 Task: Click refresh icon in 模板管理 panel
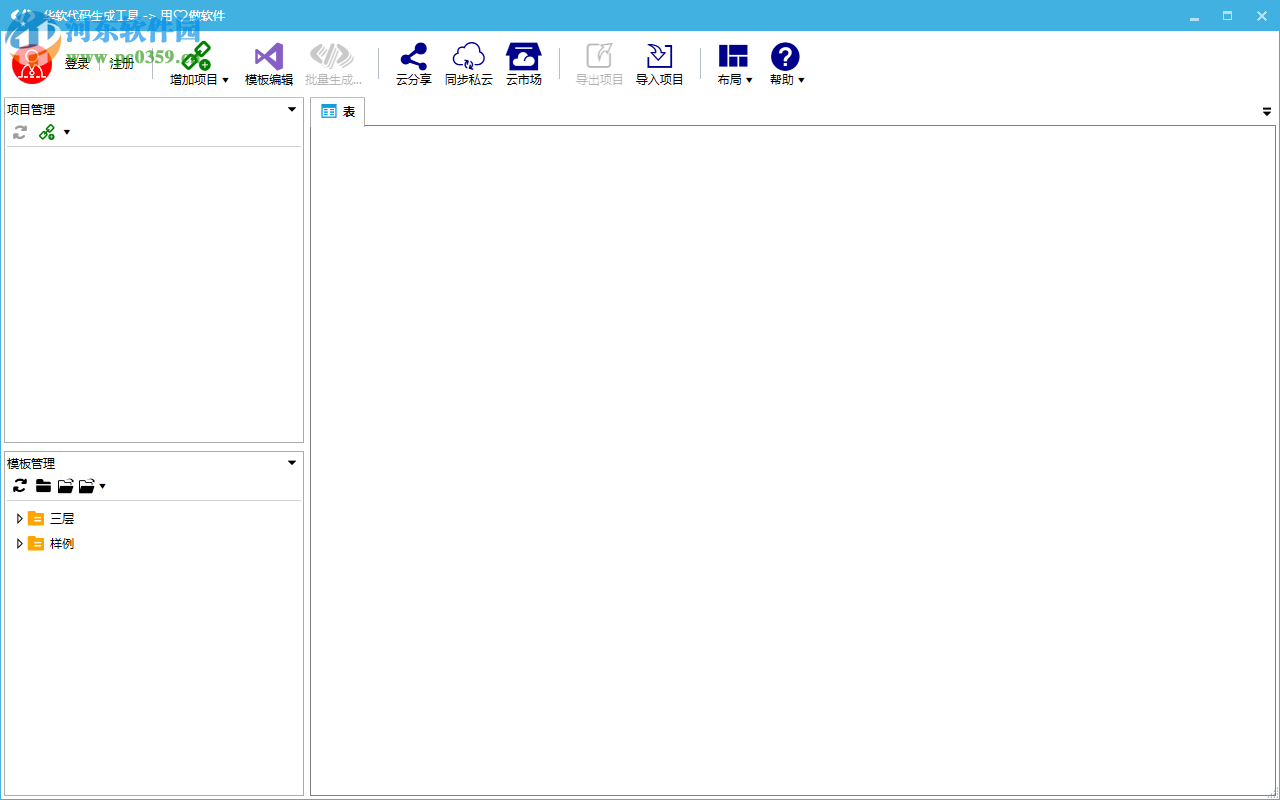(20, 486)
